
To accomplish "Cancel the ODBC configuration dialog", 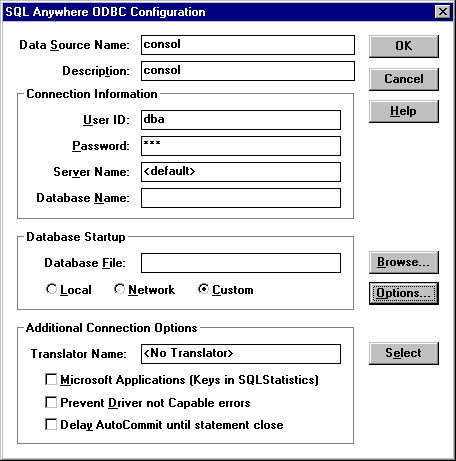I will (x=404, y=79).
